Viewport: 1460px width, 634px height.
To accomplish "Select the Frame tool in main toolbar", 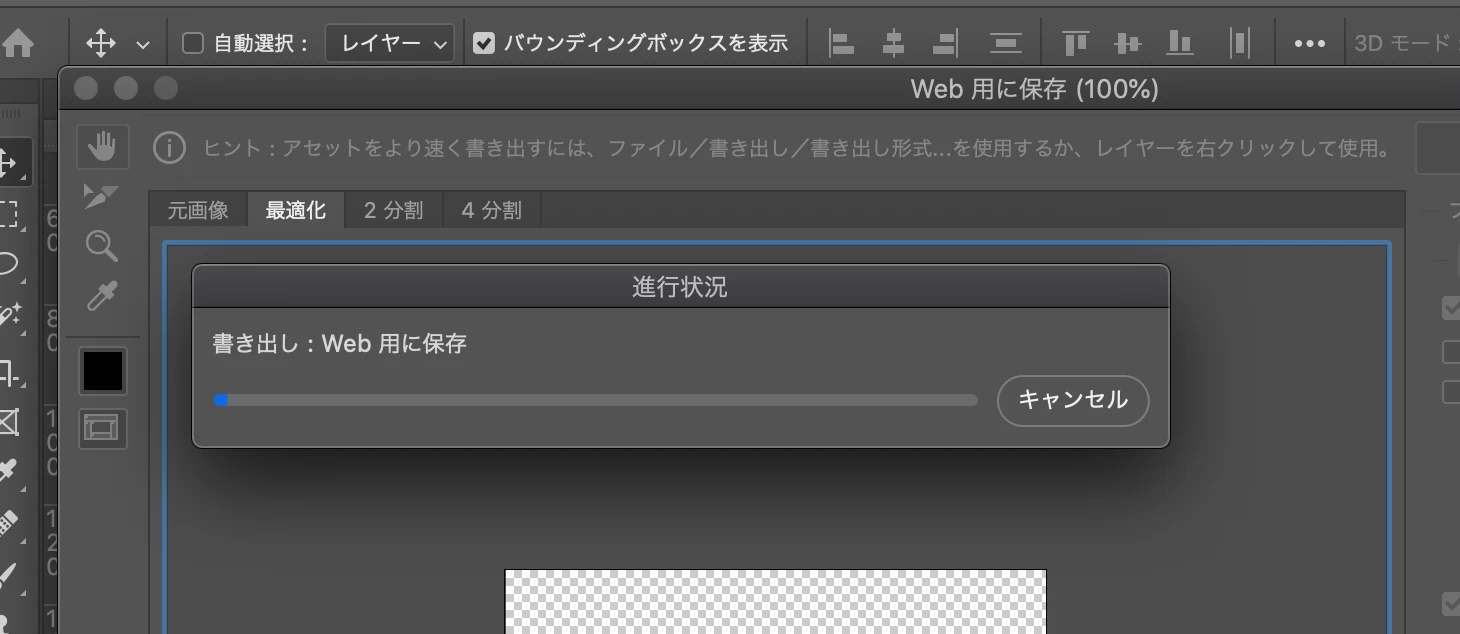I will click(8, 422).
